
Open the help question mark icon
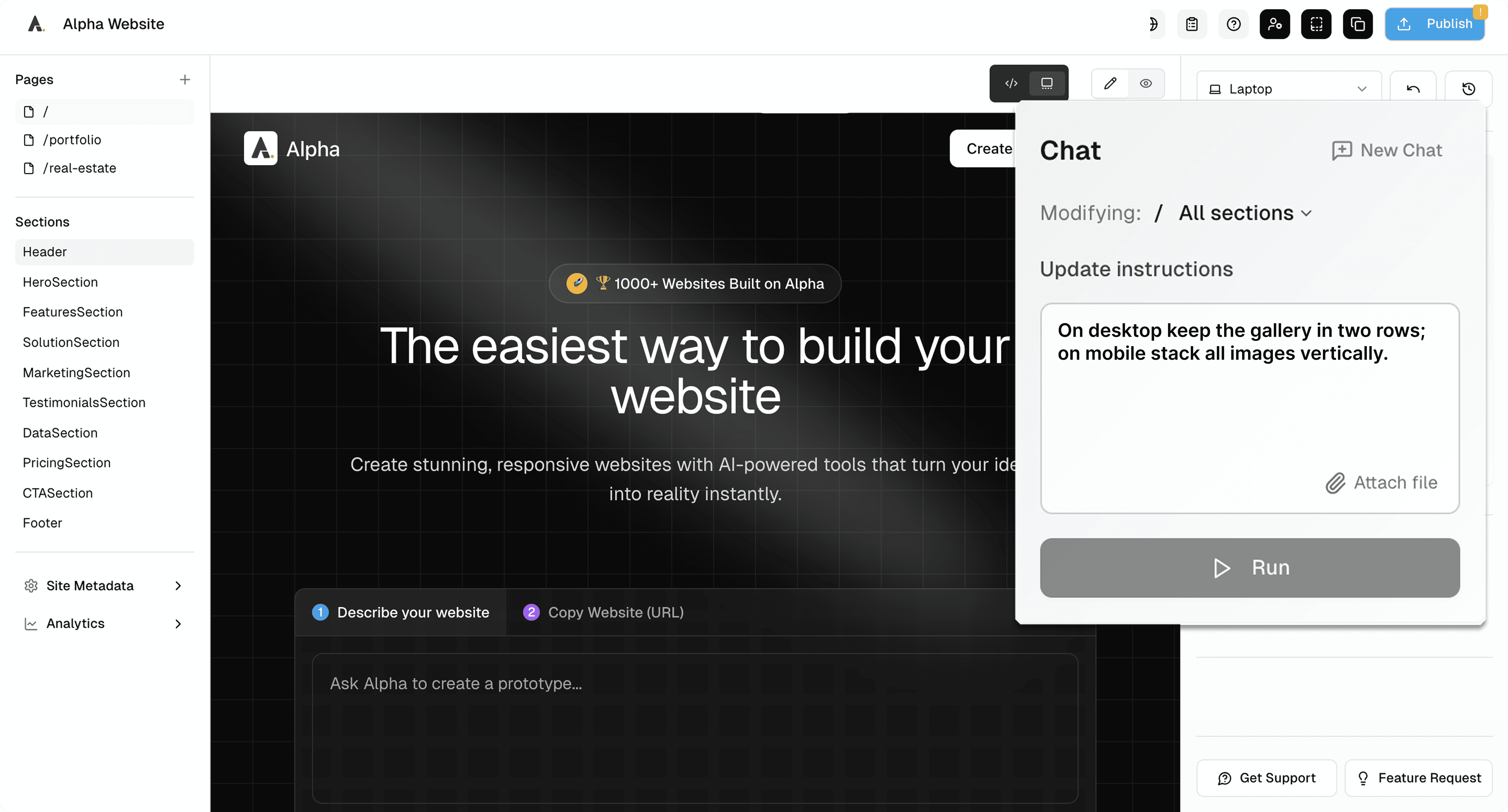[x=1233, y=24]
